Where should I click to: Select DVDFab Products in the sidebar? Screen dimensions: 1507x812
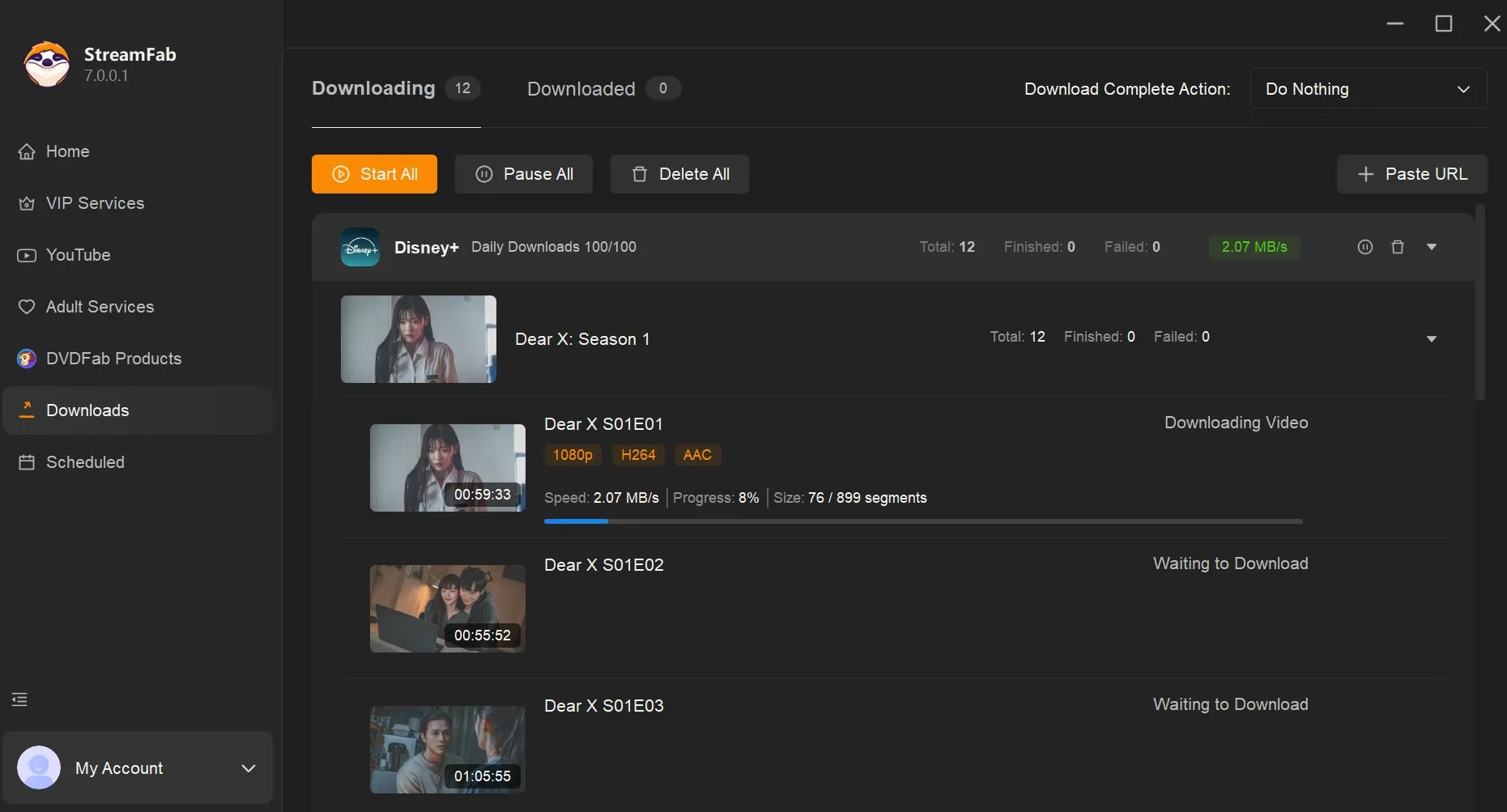click(113, 359)
